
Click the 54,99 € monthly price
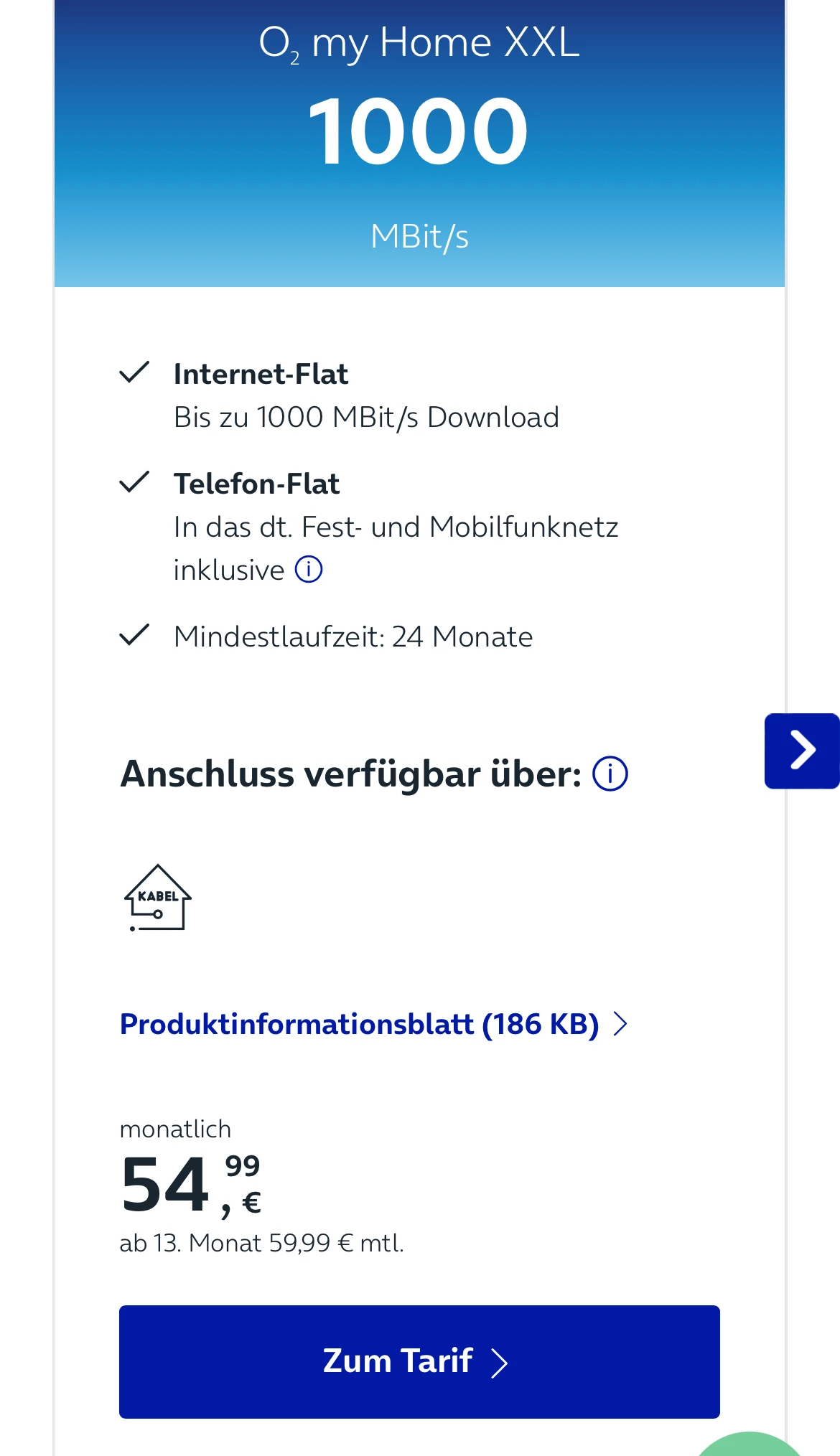190,1184
